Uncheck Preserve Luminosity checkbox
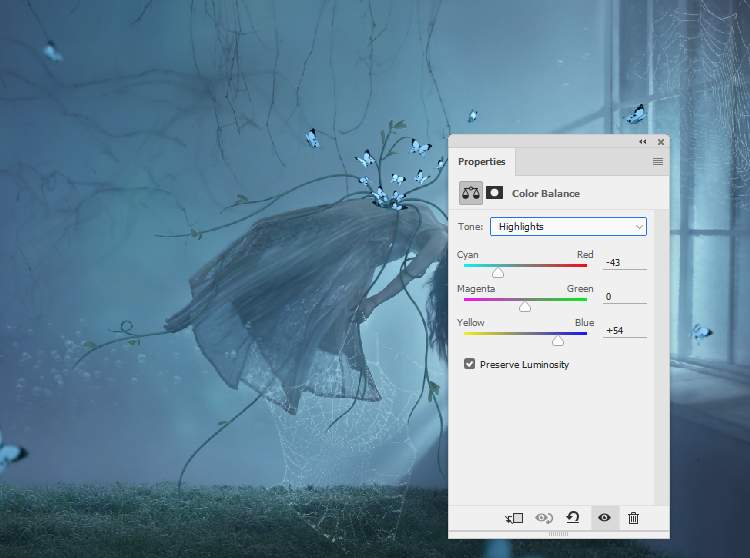 pos(470,365)
